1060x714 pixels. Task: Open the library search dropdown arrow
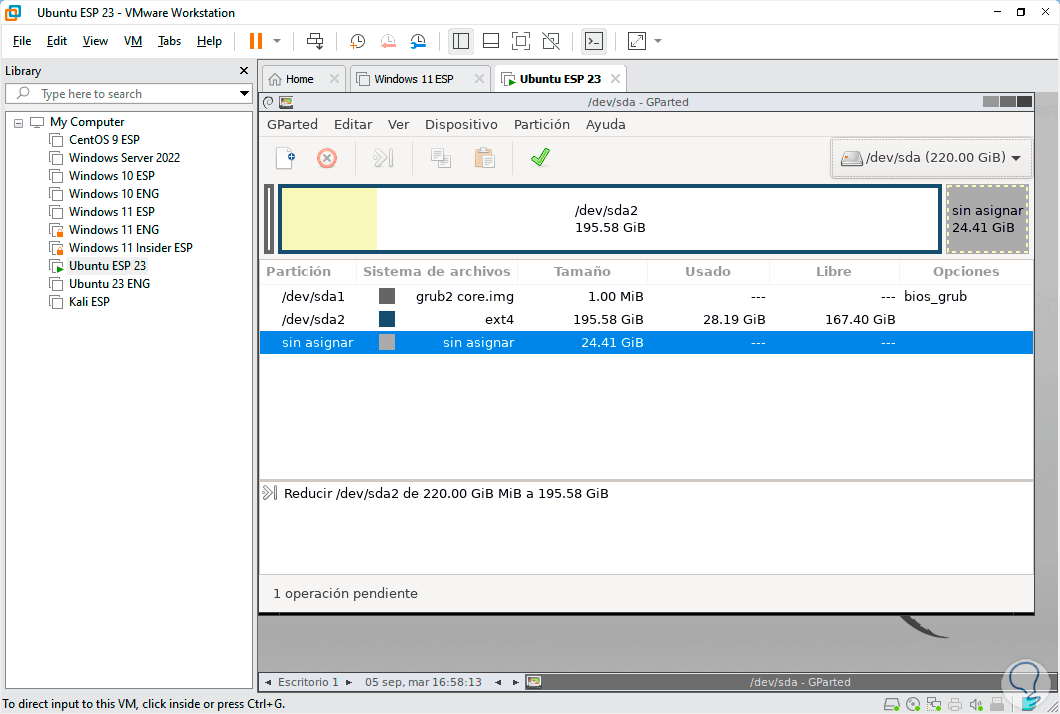(244, 93)
